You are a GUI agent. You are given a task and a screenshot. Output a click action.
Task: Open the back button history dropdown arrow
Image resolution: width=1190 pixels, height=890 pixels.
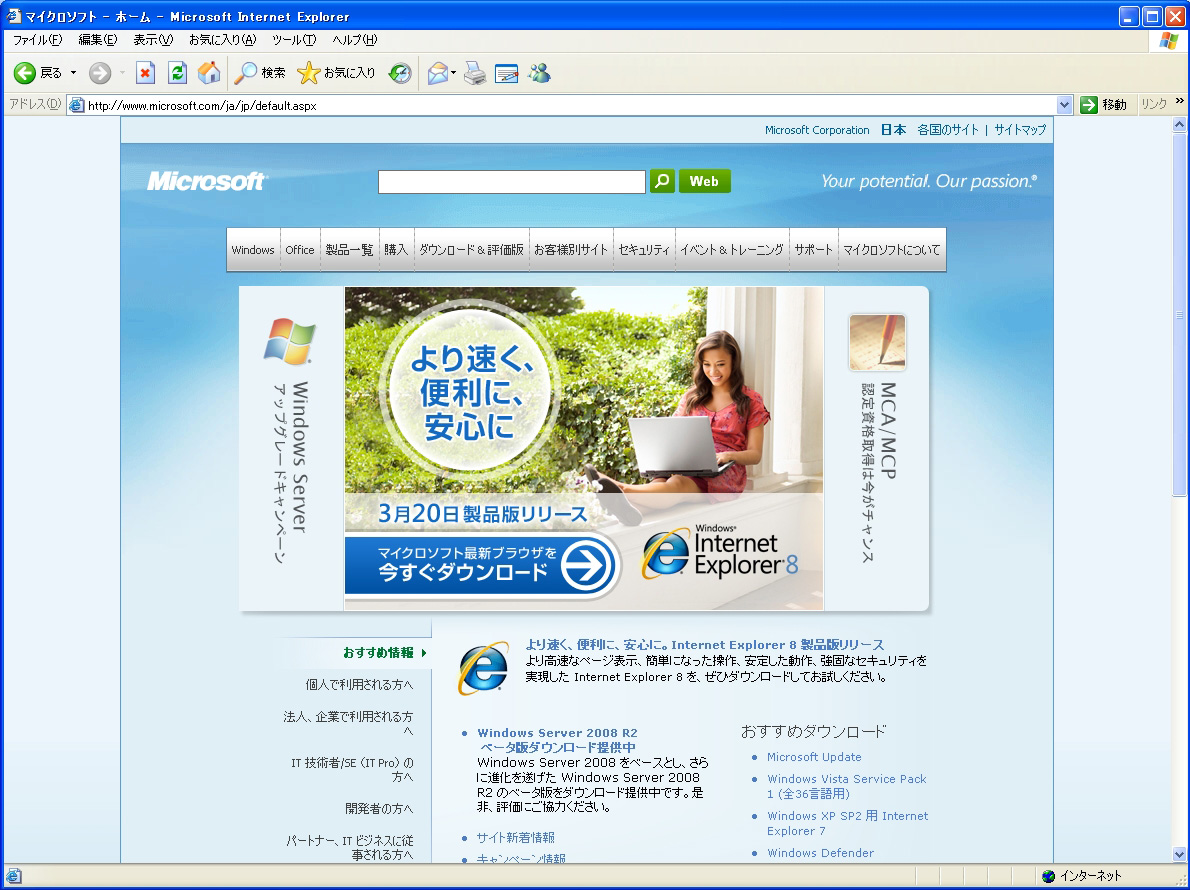pyautogui.click(x=74, y=73)
